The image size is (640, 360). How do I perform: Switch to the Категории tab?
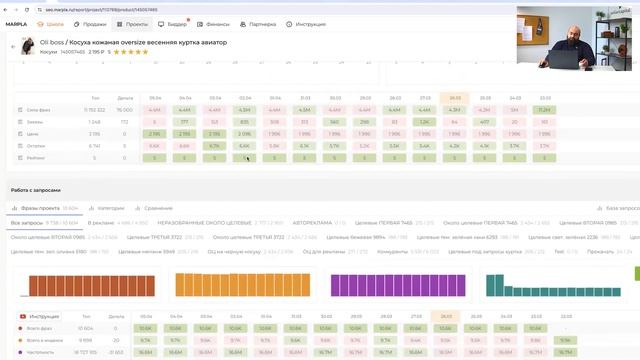(107, 208)
